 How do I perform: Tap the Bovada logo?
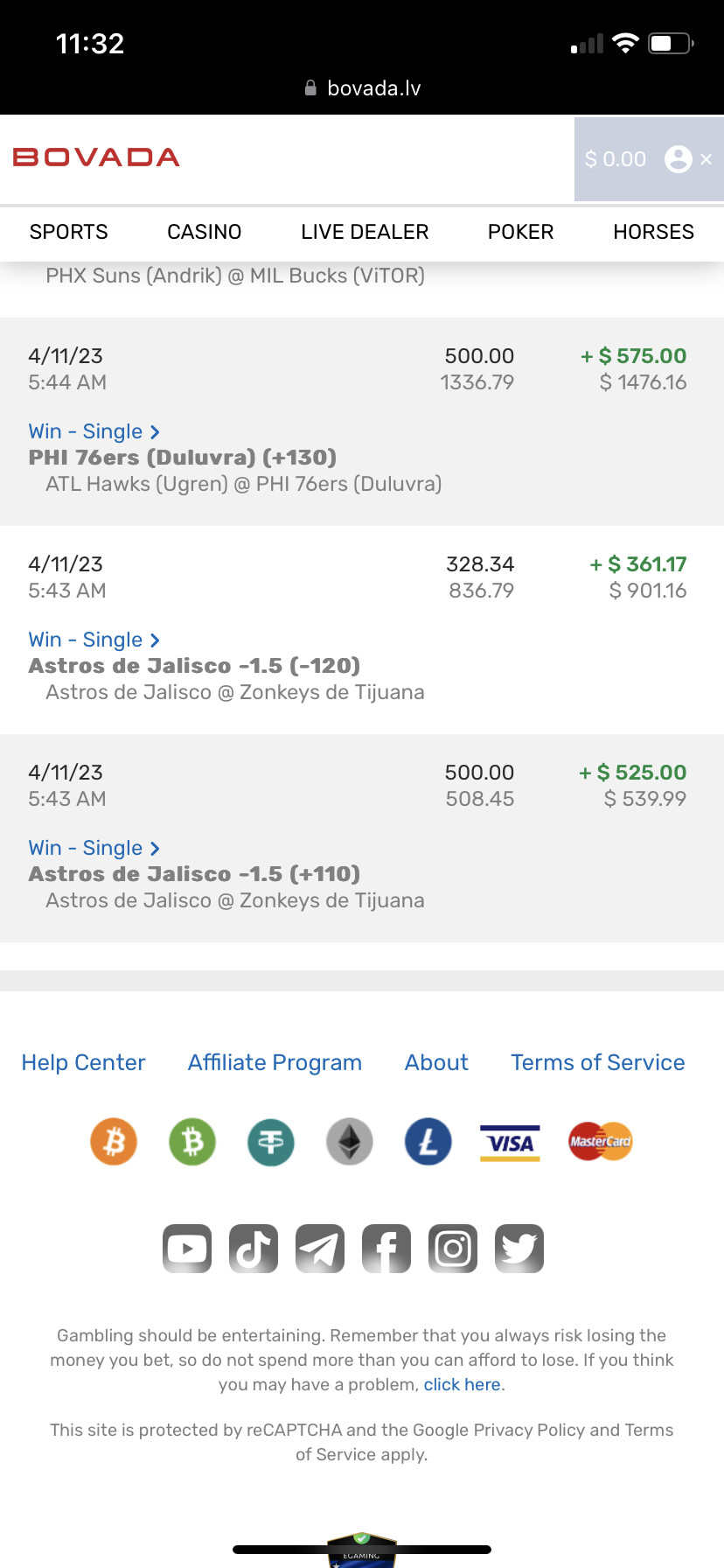coord(96,157)
